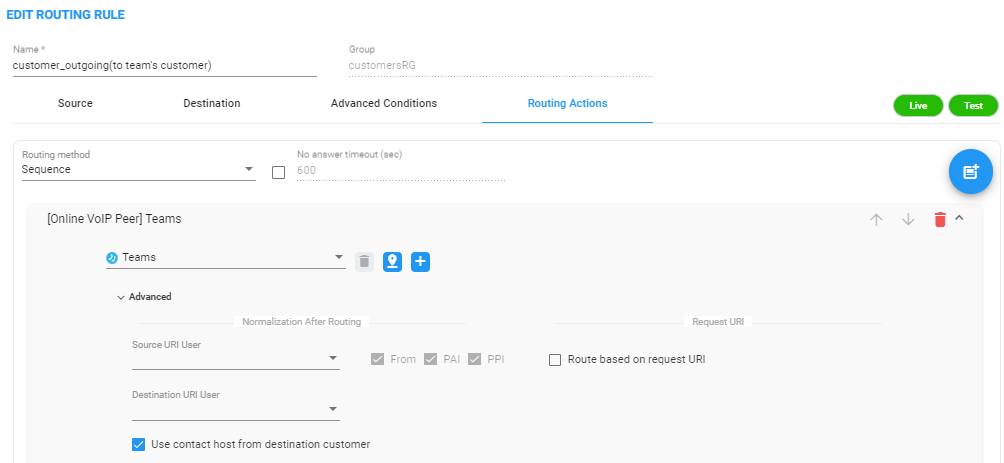This screenshot has height=463, width=1004.
Task: Move the Teams action down with arrow
Action: tap(908, 220)
